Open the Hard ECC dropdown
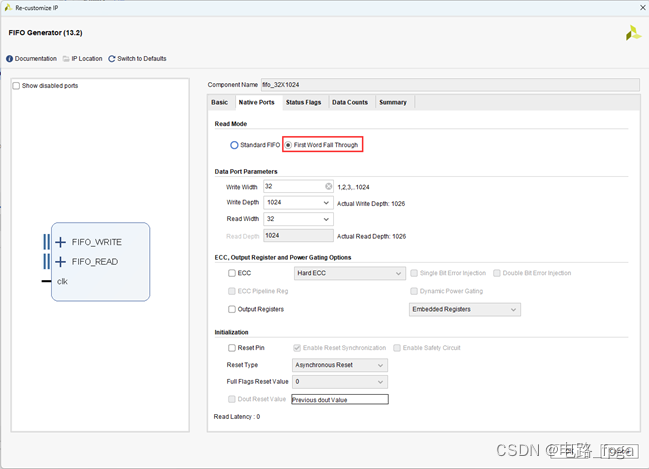649x469 pixels. pyautogui.click(x=350, y=273)
